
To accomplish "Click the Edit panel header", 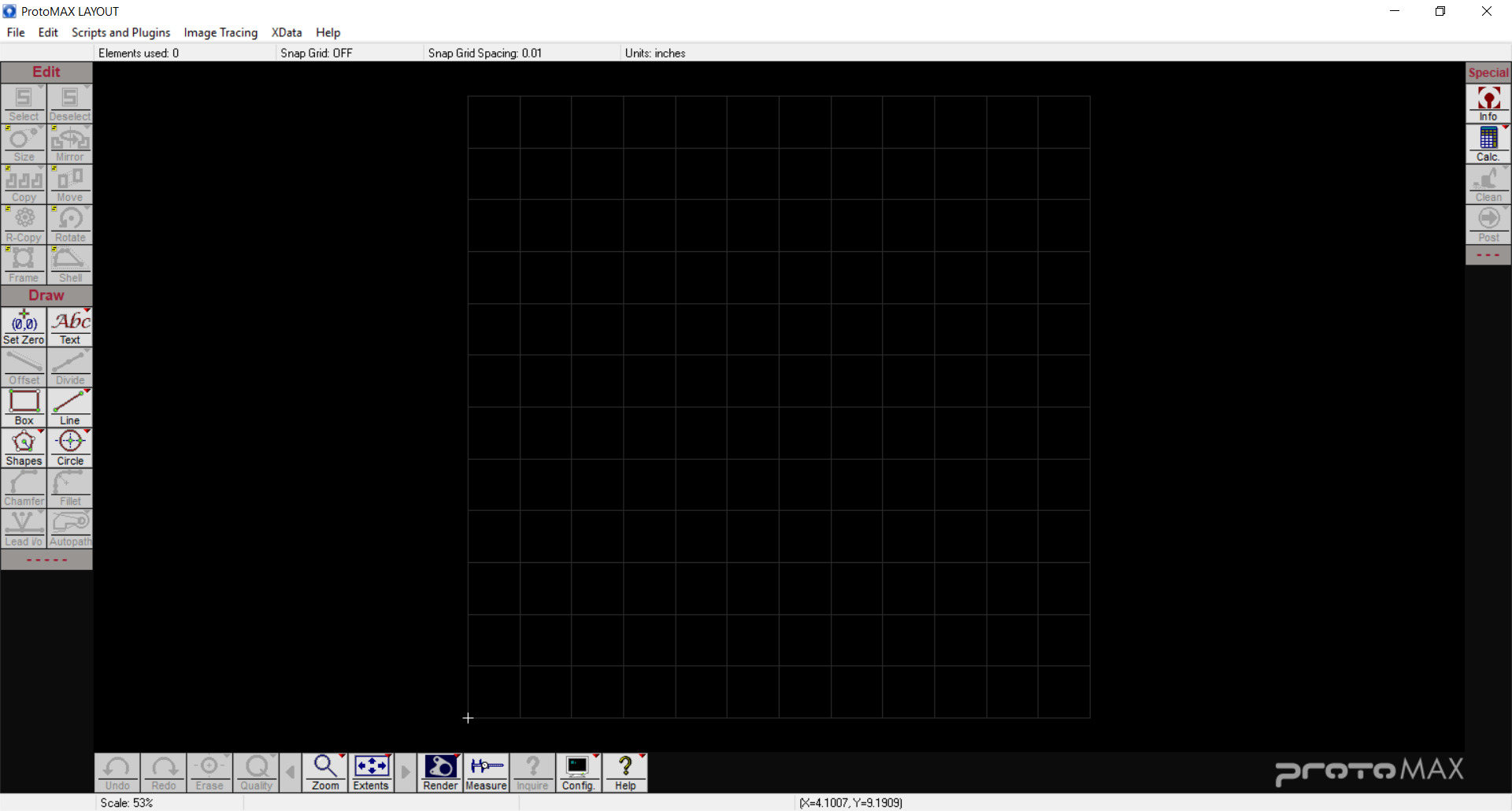I will [x=46, y=72].
